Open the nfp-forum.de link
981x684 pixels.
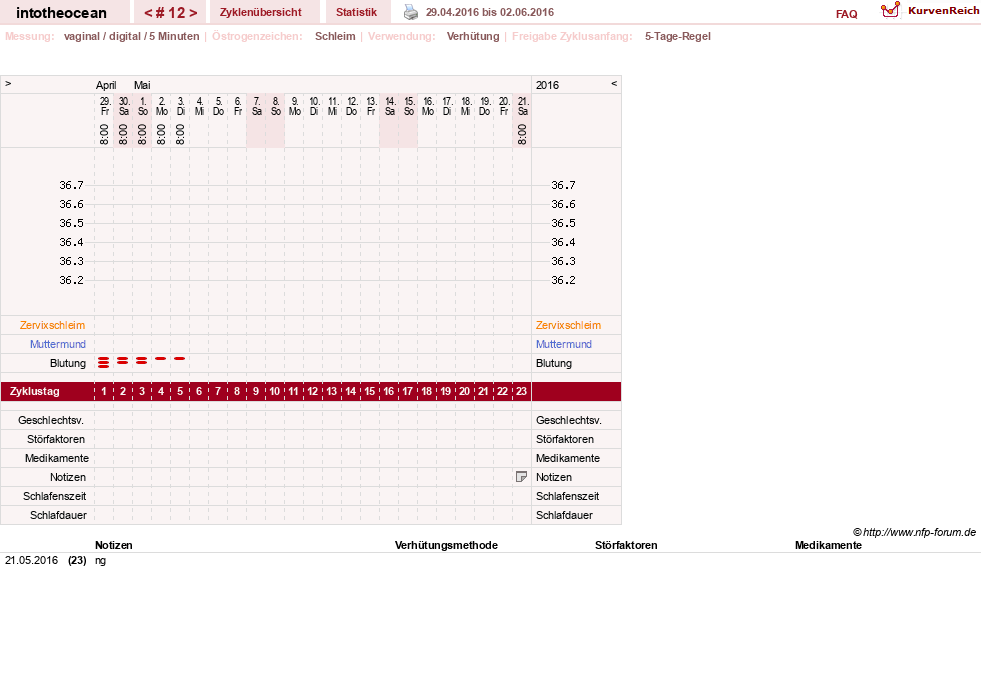[x=919, y=533]
